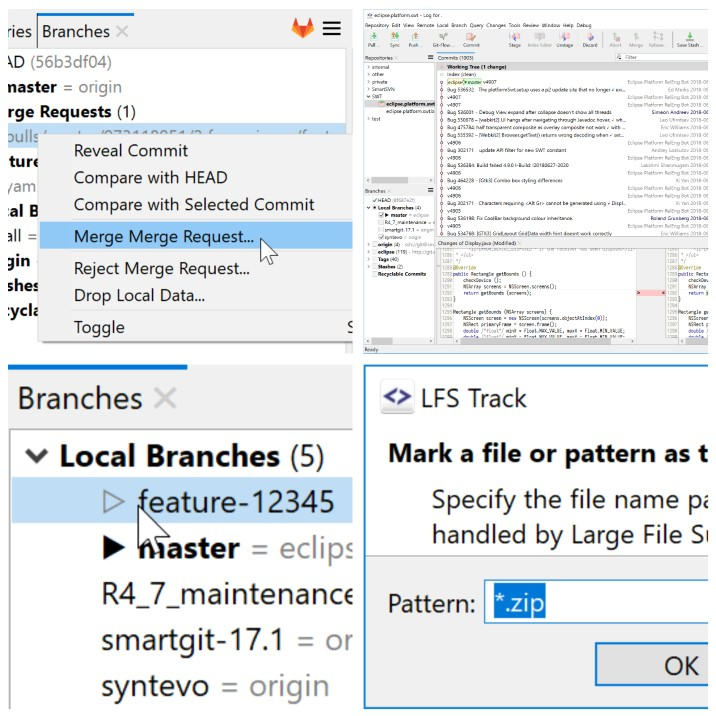
Task: Click the Save Stash toolbar icon
Action: [689, 37]
